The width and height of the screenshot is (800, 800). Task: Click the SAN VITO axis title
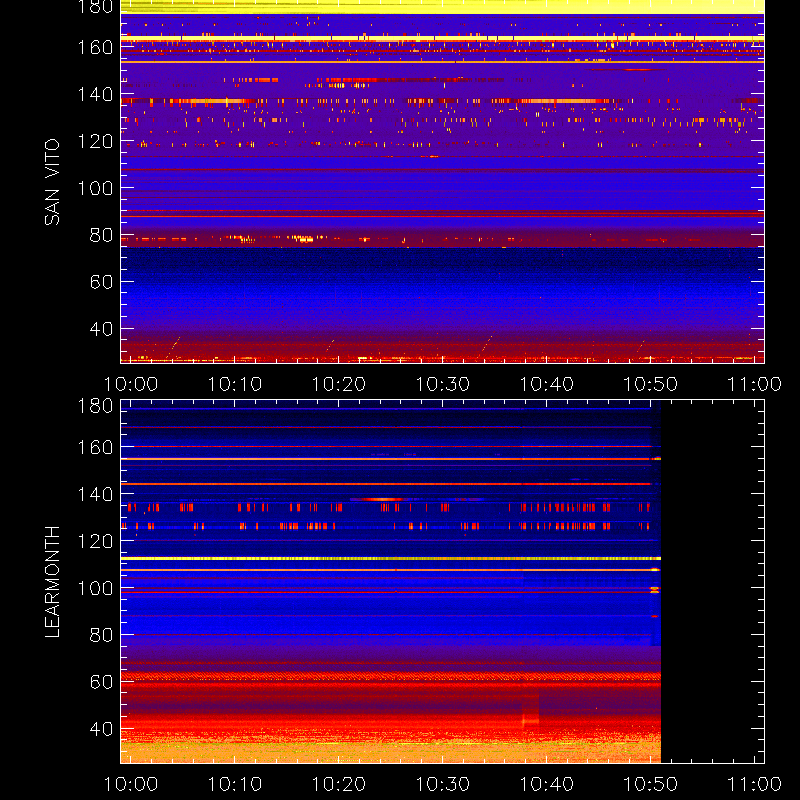click(52, 182)
